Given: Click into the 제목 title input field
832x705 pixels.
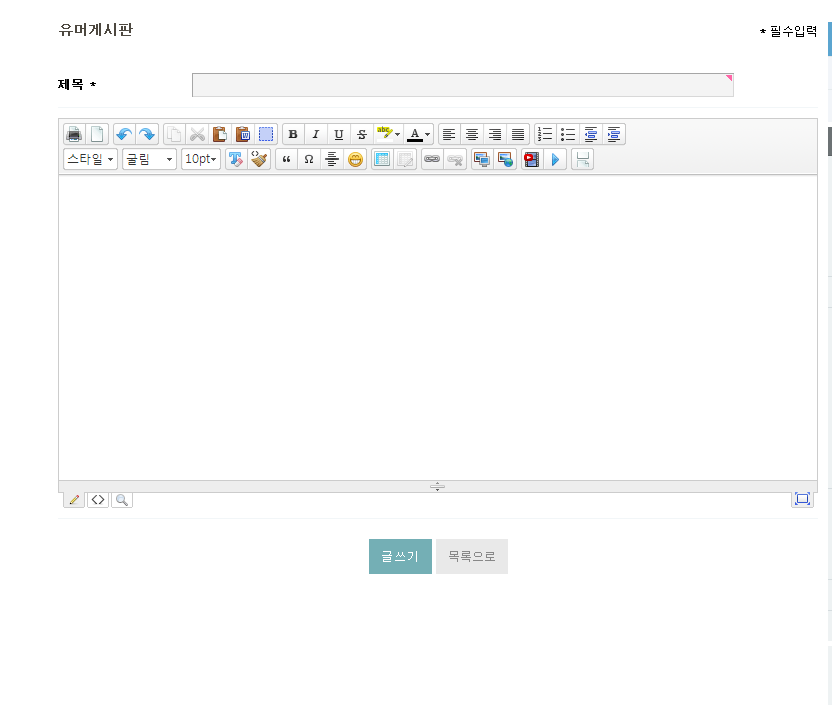Looking at the screenshot, I should coord(463,85).
